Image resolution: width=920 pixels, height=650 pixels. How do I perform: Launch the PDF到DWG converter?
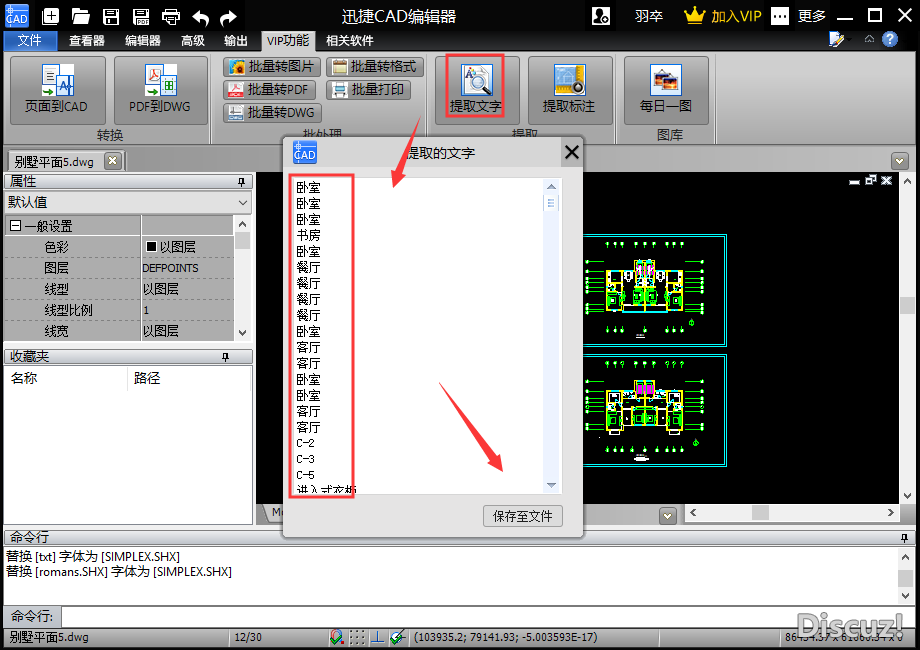[160, 89]
